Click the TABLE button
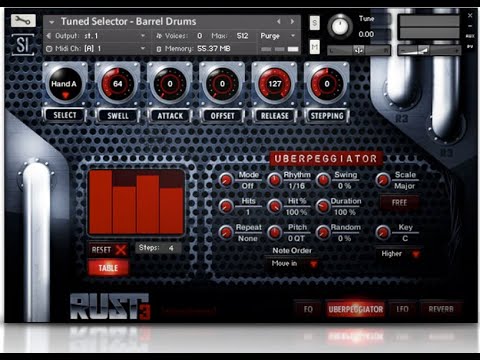The image size is (480, 360). (x=108, y=268)
